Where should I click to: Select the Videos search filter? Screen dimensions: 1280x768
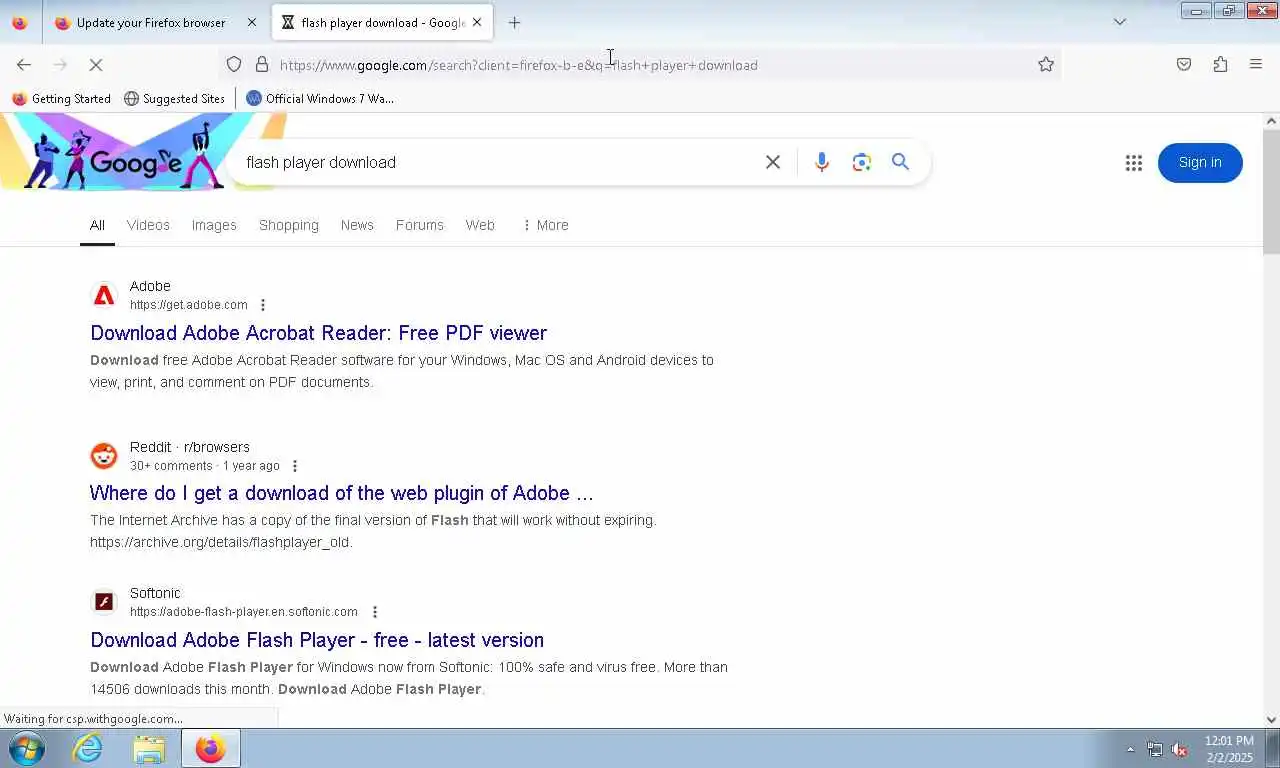point(148,225)
